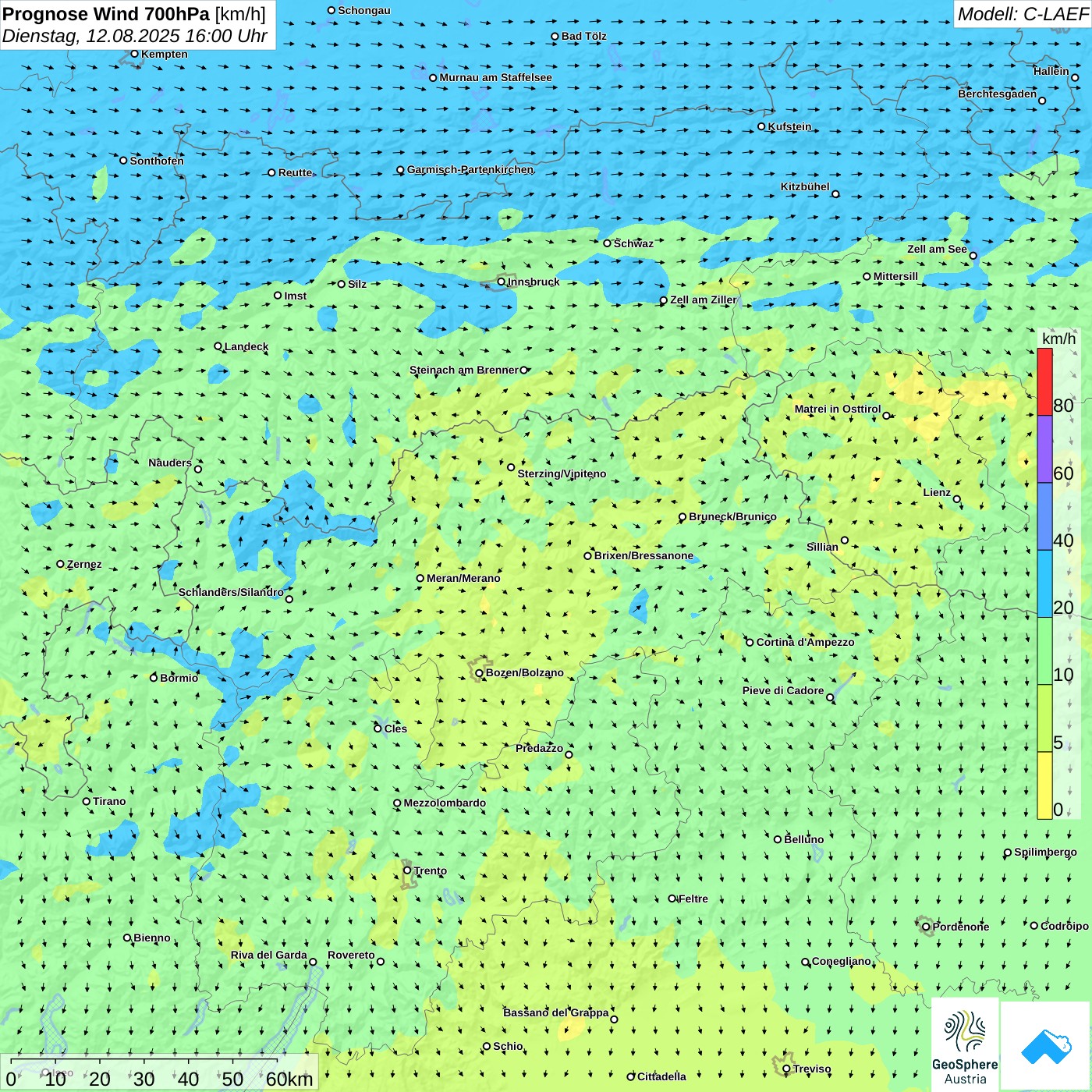Click the Kufstein city label
The image size is (1092, 1092).
(789, 126)
